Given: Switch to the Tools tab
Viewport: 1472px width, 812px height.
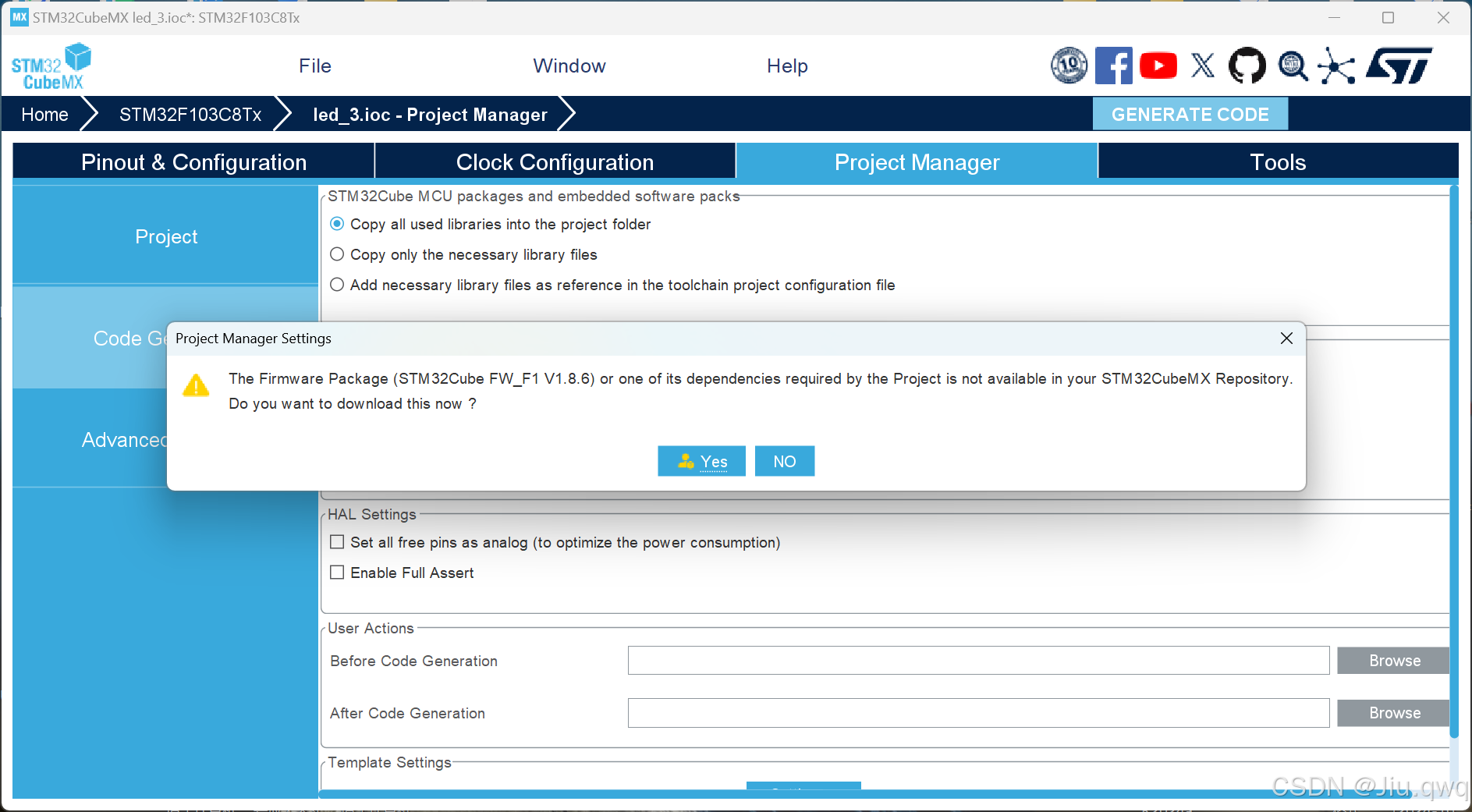Looking at the screenshot, I should click(1278, 161).
